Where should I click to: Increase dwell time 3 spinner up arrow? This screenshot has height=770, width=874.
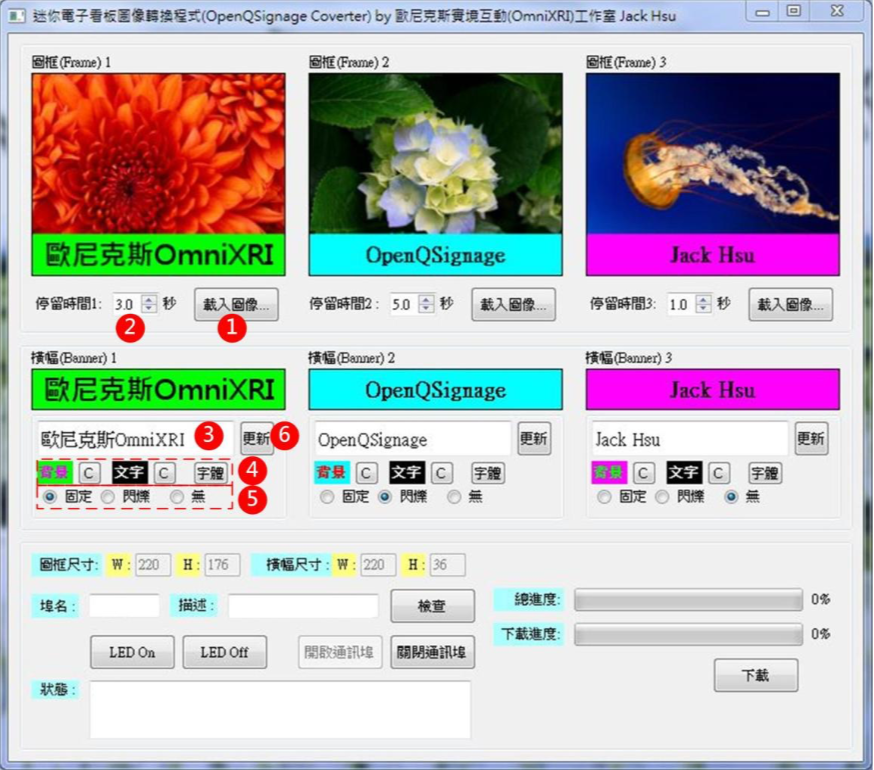703,299
